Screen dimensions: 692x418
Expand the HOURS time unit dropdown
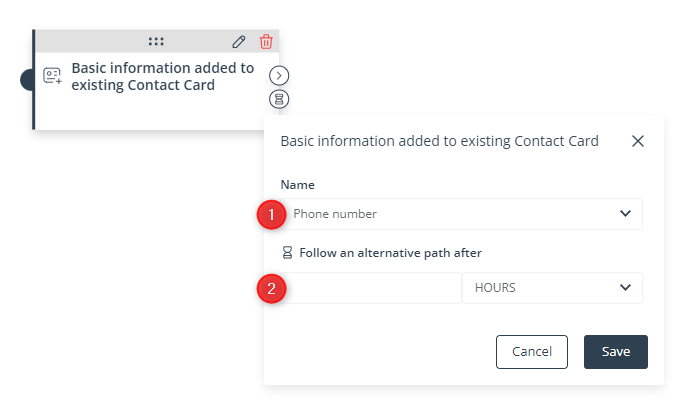[x=552, y=288]
